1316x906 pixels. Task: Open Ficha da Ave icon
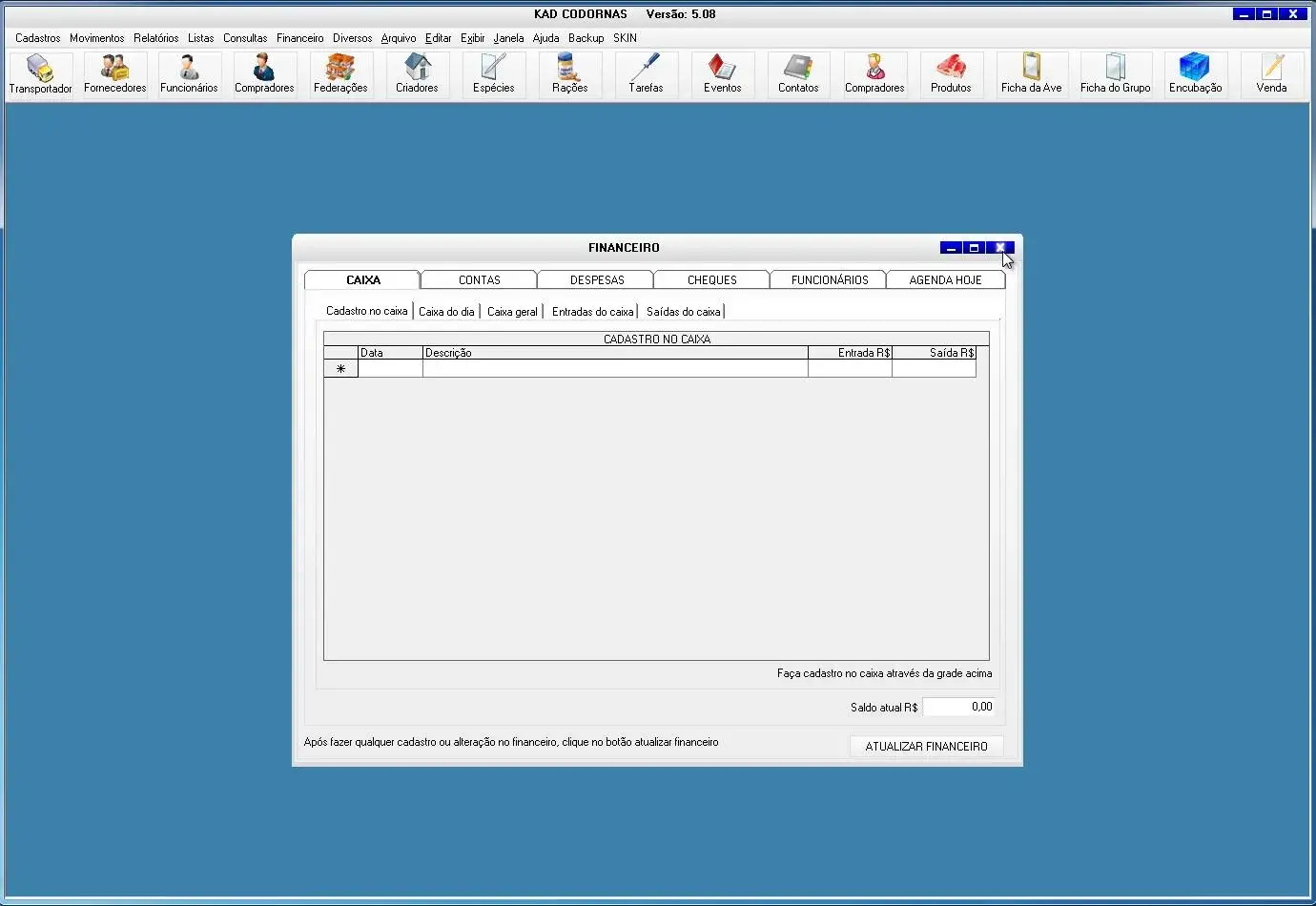[x=1031, y=74]
